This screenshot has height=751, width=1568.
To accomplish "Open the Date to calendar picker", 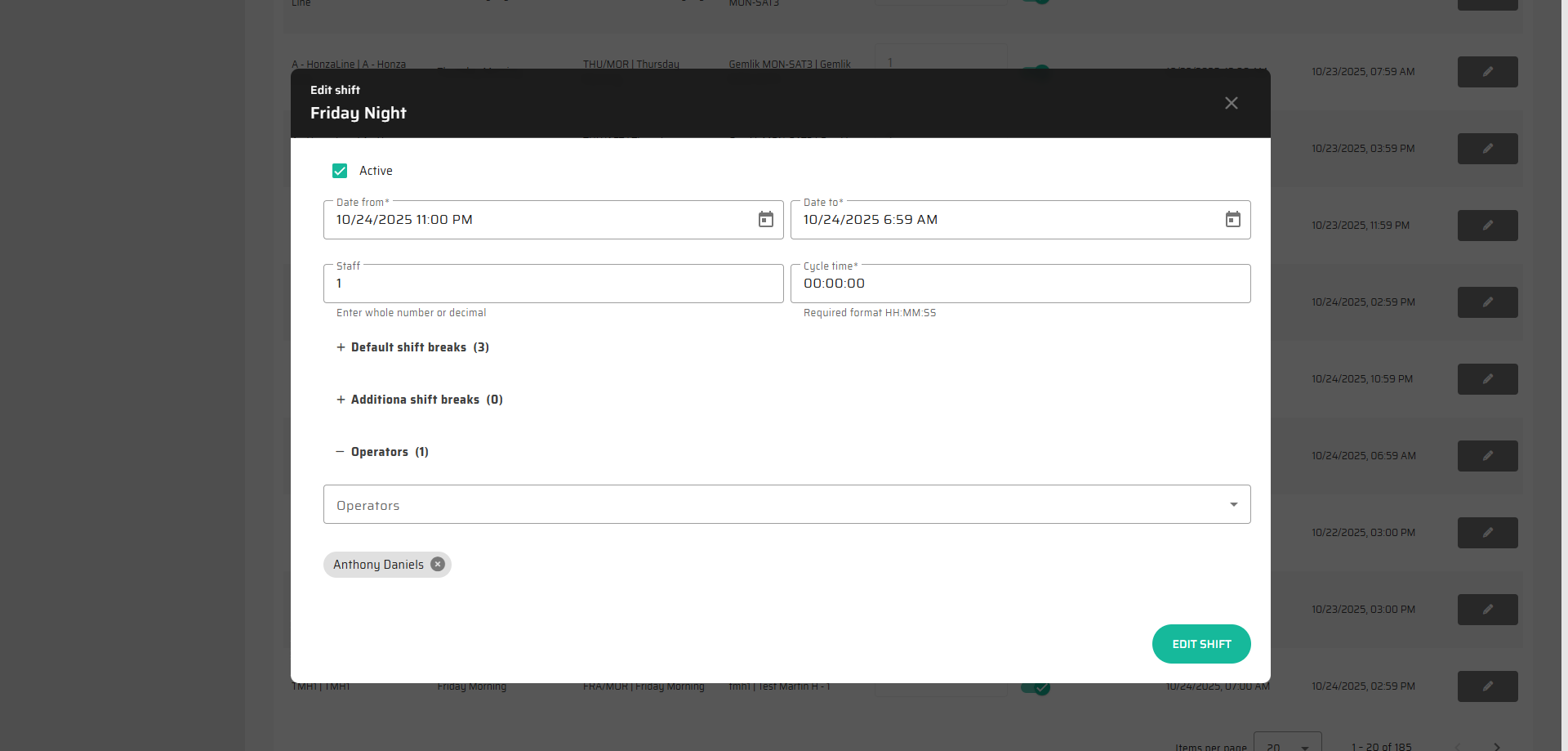I will (x=1232, y=220).
